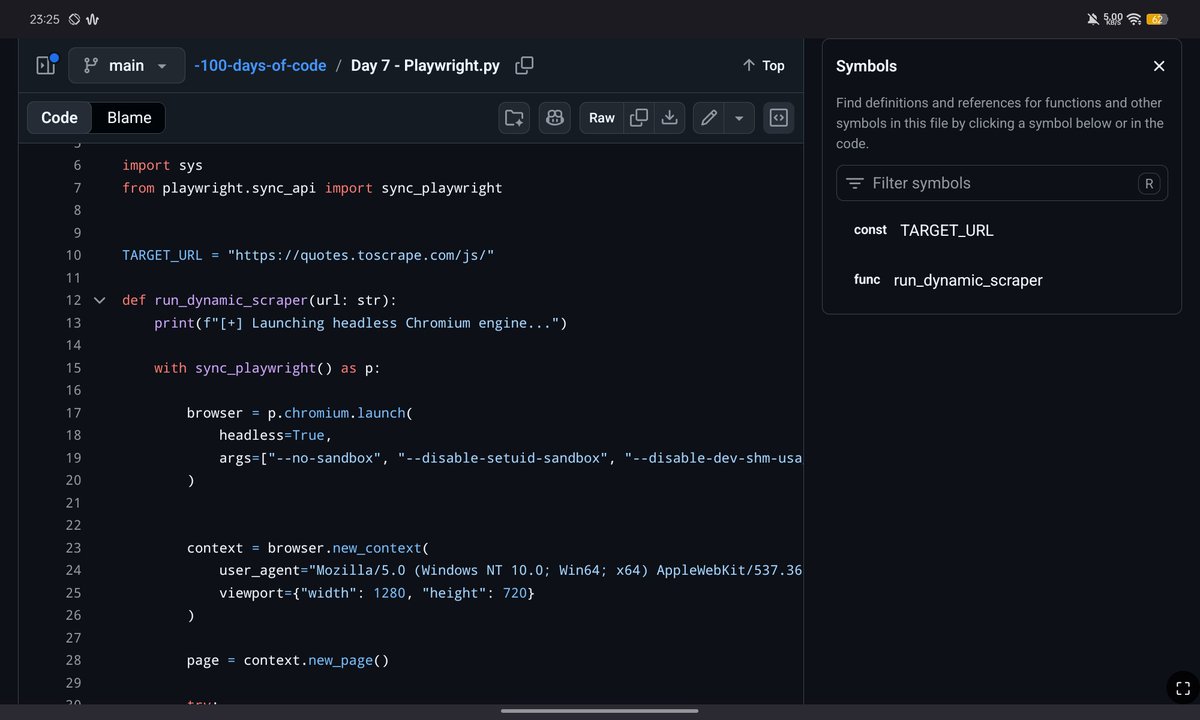Click the "import sys" code line
The height and width of the screenshot is (720, 1200).
point(162,165)
